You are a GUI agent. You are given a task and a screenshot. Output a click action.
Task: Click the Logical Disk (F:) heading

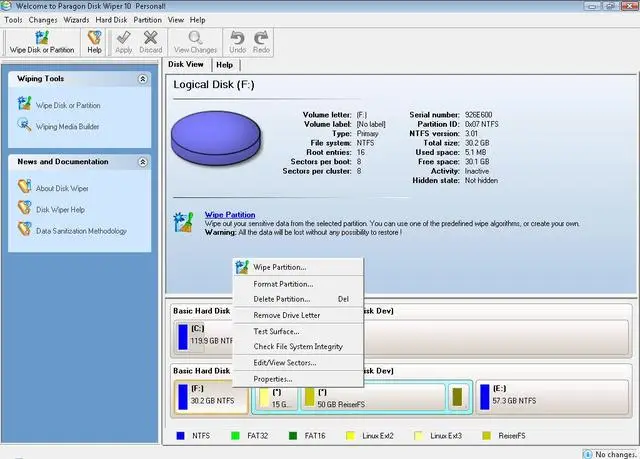(x=213, y=84)
